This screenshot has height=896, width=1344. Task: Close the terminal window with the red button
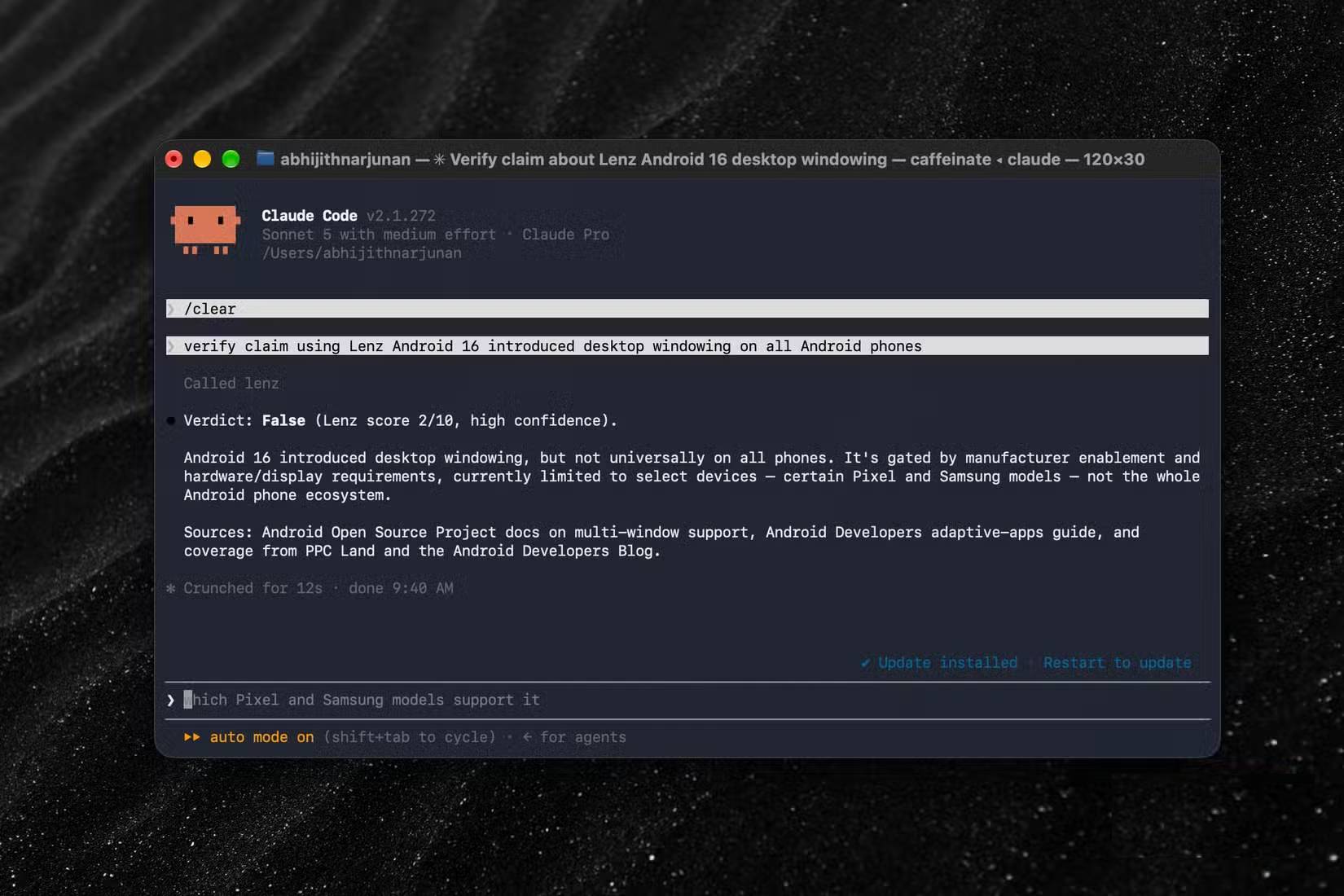tap(173, 159)
